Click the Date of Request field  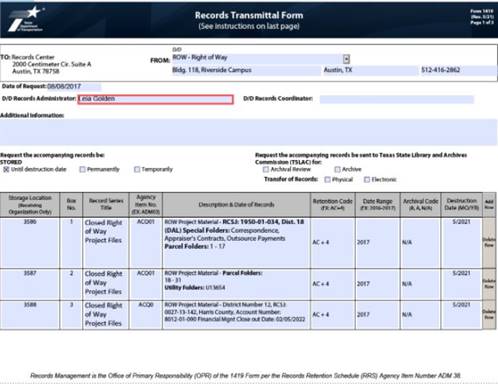click(x=74, y=86)
